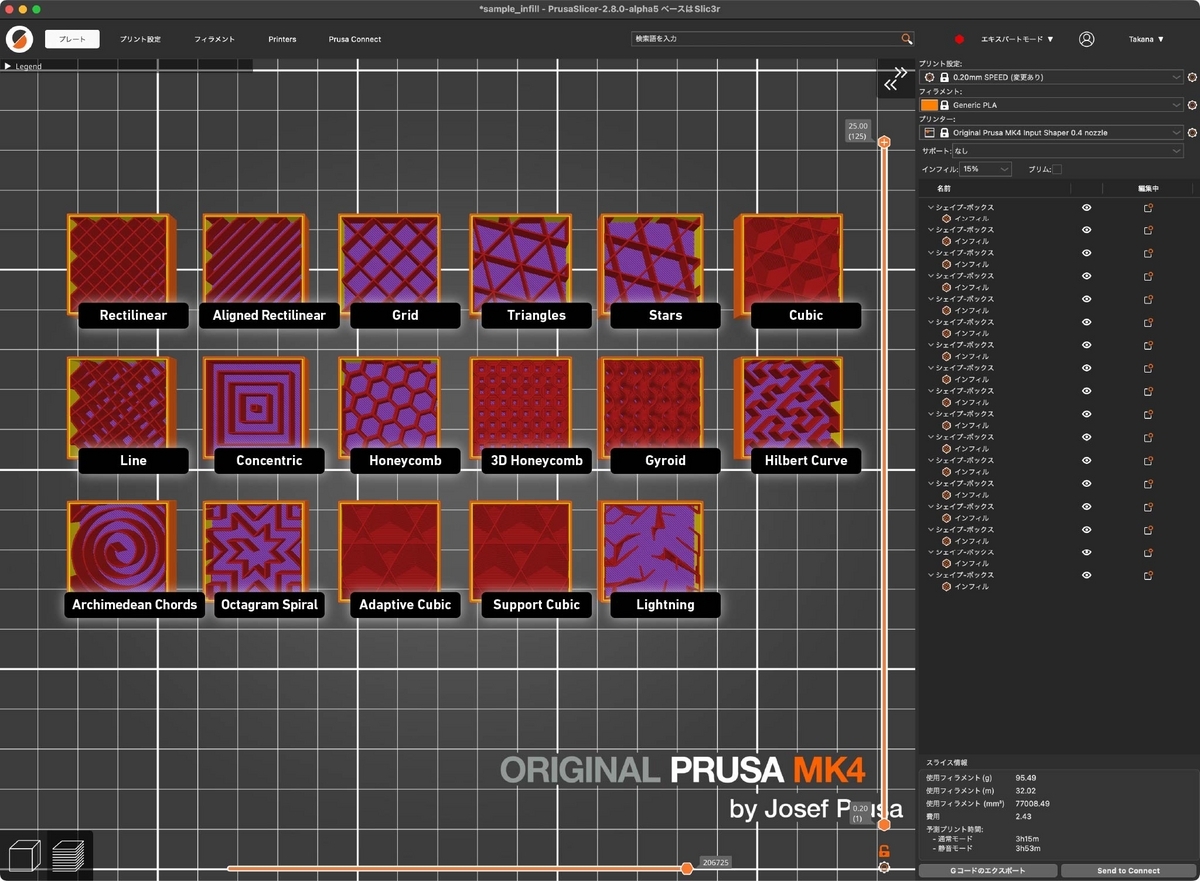The height and width of the screenshot is (881, 1200).
Task: Click lock icon in Generic PLA preset
Action: 944,104
